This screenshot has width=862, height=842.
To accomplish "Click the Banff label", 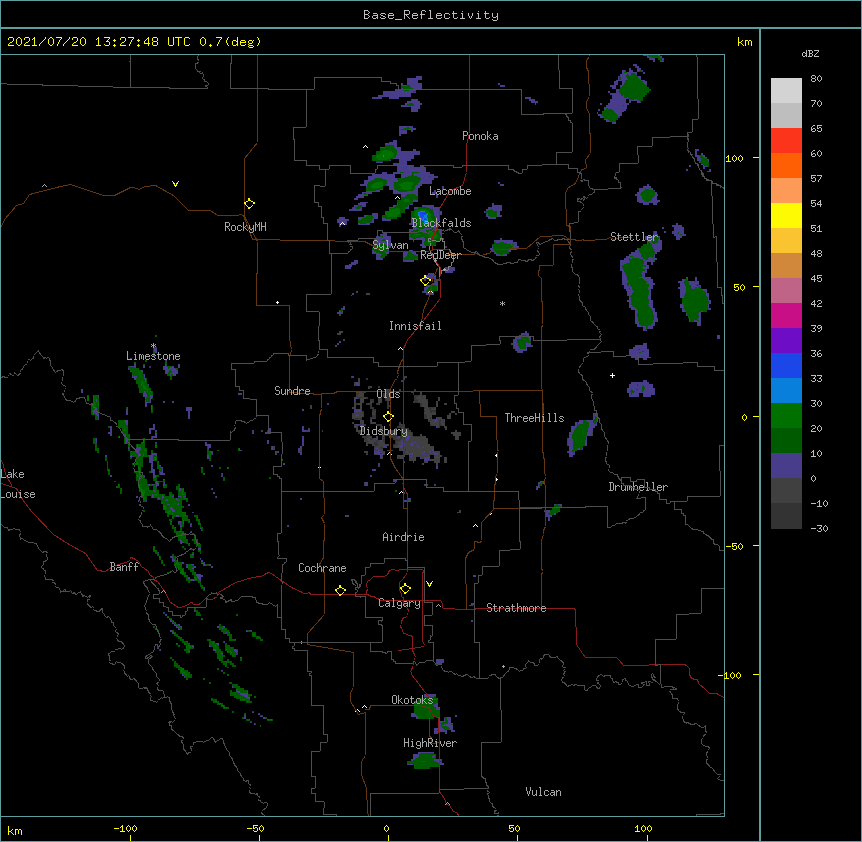I will point(124,567).
